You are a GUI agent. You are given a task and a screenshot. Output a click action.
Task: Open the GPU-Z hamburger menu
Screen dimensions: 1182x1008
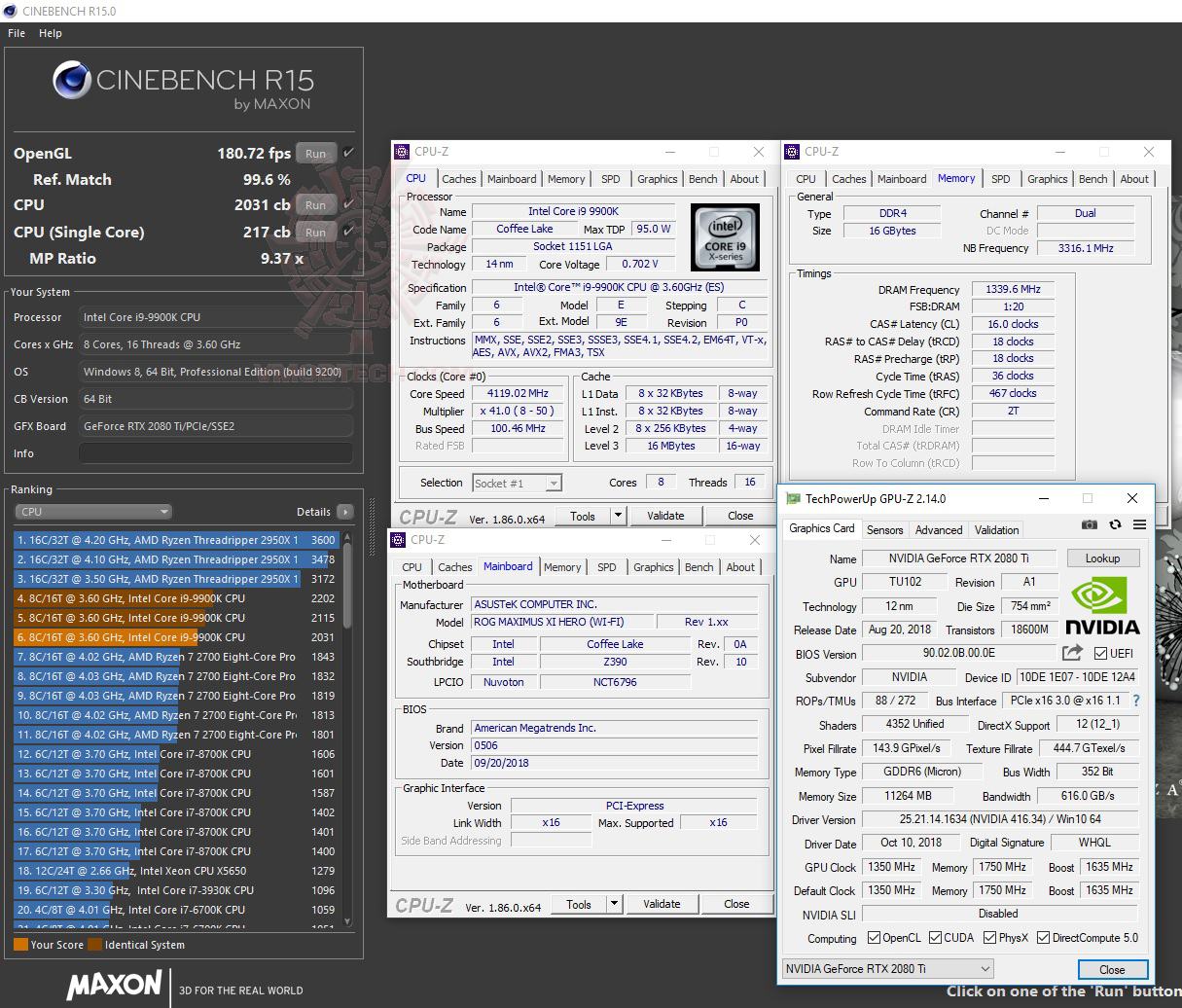point(1139,525)
